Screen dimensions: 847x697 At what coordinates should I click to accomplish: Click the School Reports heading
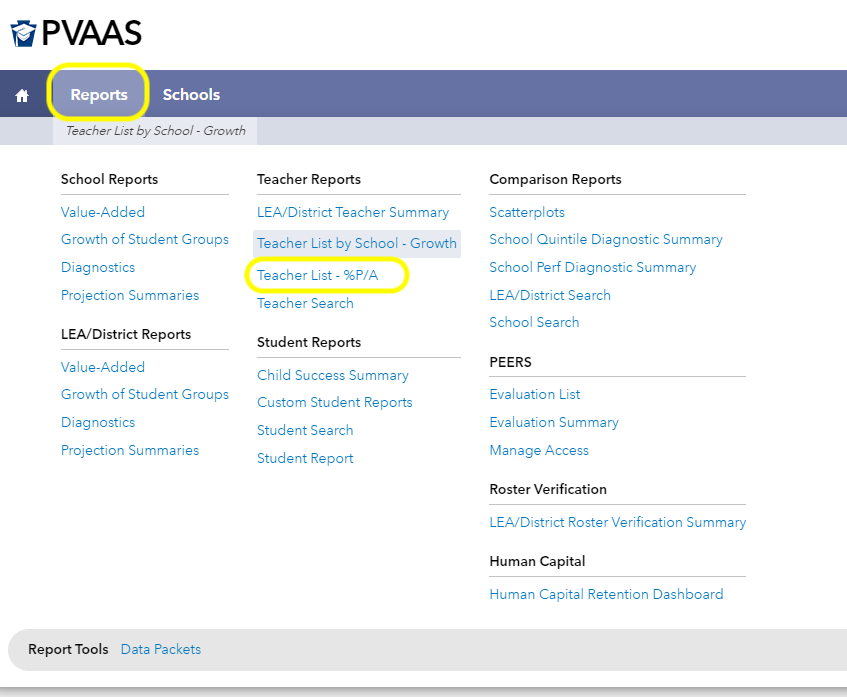pyautogui.click(x=109, y=179)
